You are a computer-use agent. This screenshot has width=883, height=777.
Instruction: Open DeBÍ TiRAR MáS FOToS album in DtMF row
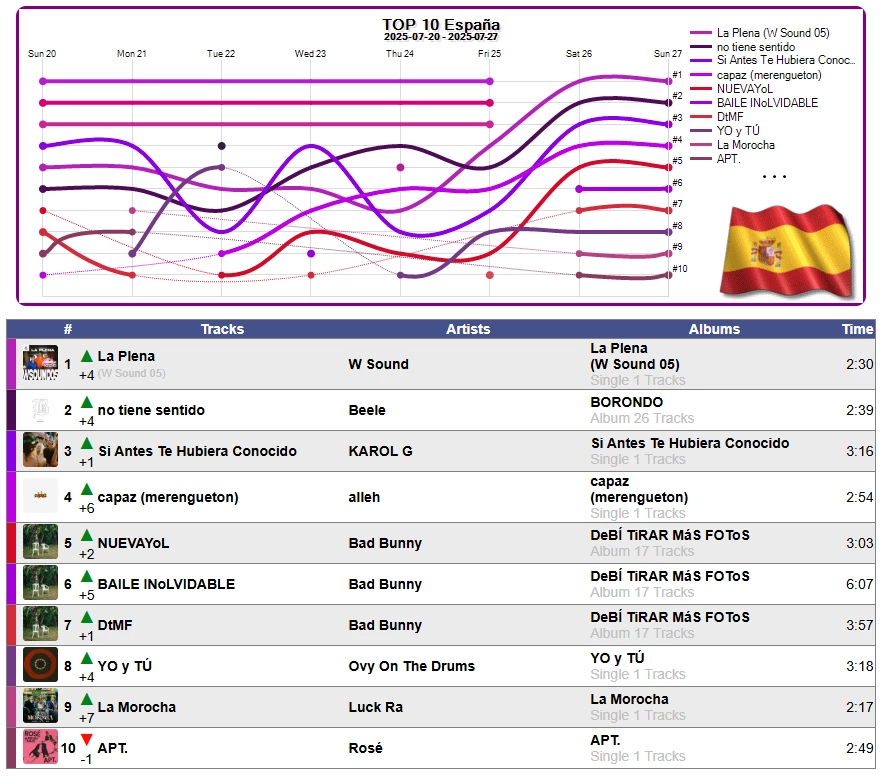(670, 618)
